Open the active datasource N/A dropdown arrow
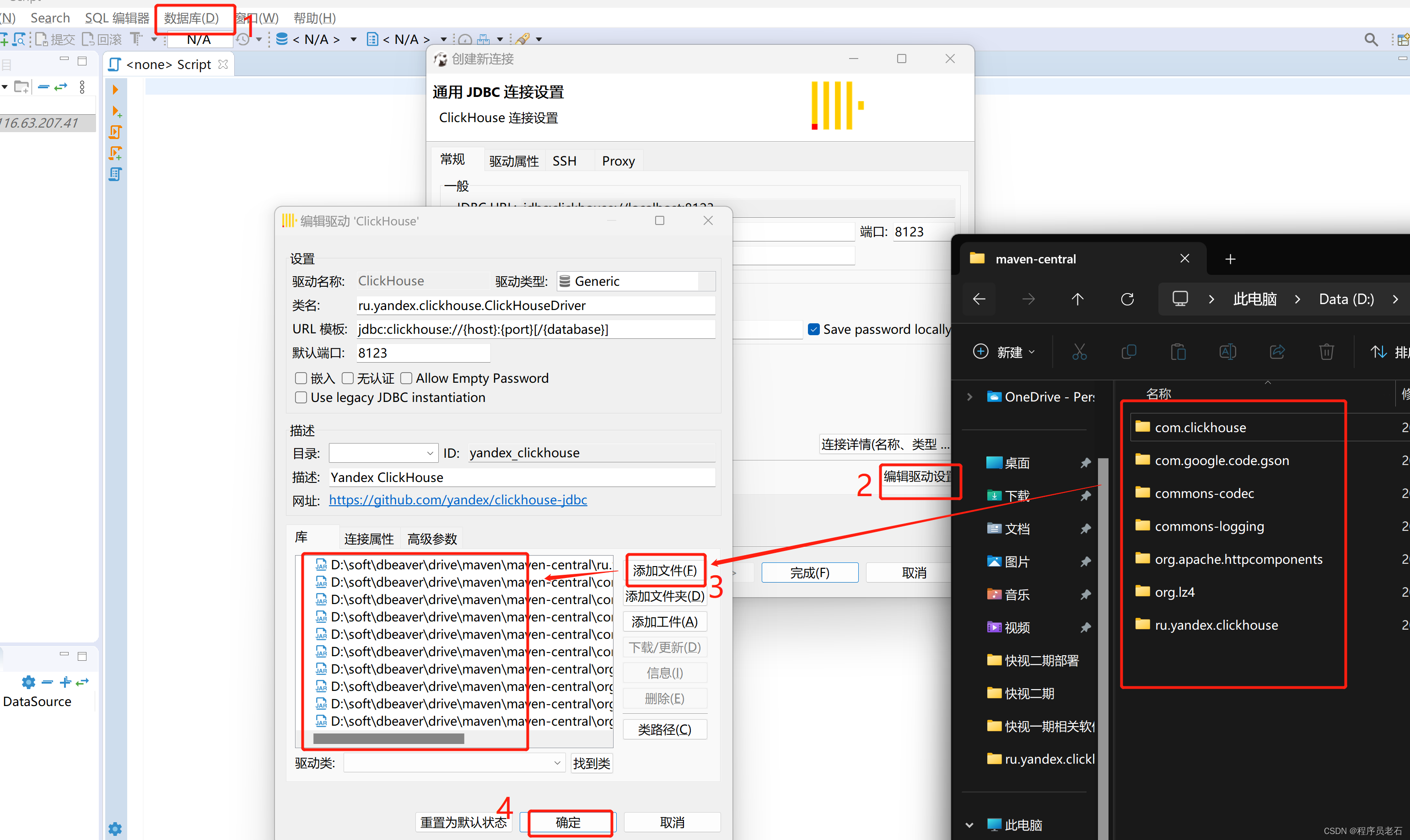The image size is (1410, 840). point(354,39)
